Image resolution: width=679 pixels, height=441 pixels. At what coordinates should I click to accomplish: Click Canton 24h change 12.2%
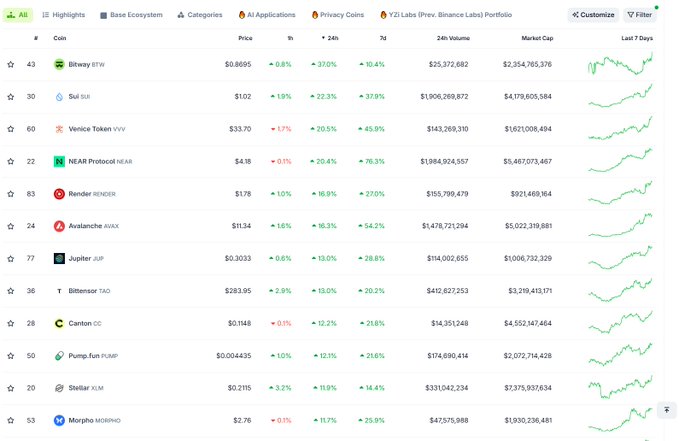click(x=324, y=324)
